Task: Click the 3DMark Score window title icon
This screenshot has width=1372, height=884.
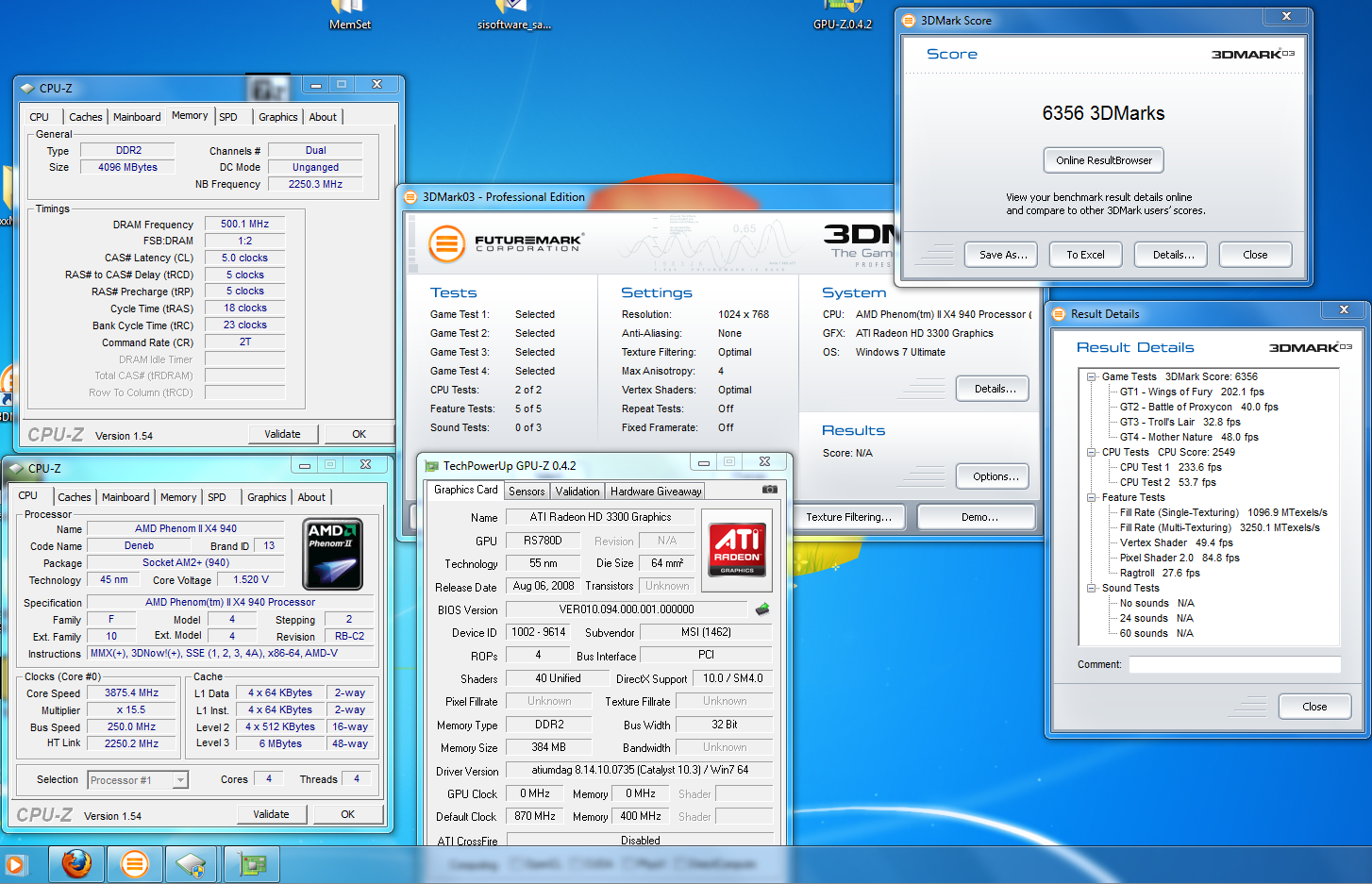Action: pos(909,21)
